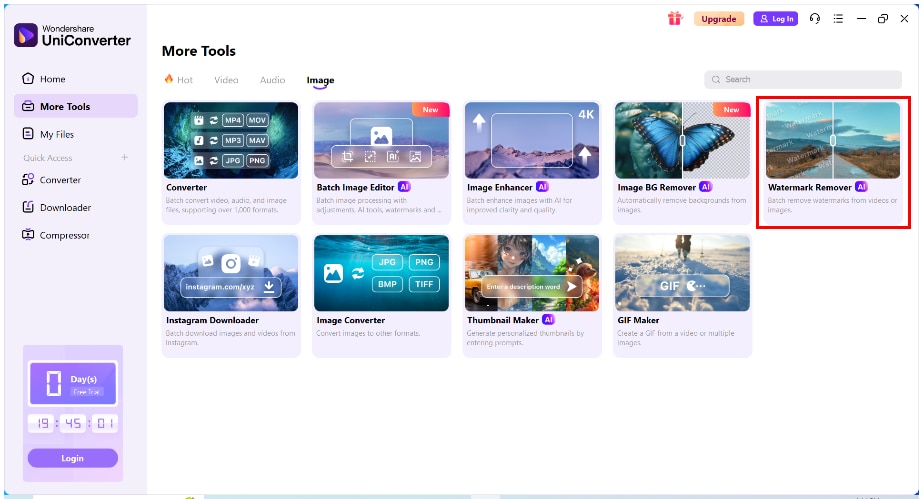Open the Thumbnail Maker thumbnail
The width and height of the screenshot is (923, 499).
(532, 273)
